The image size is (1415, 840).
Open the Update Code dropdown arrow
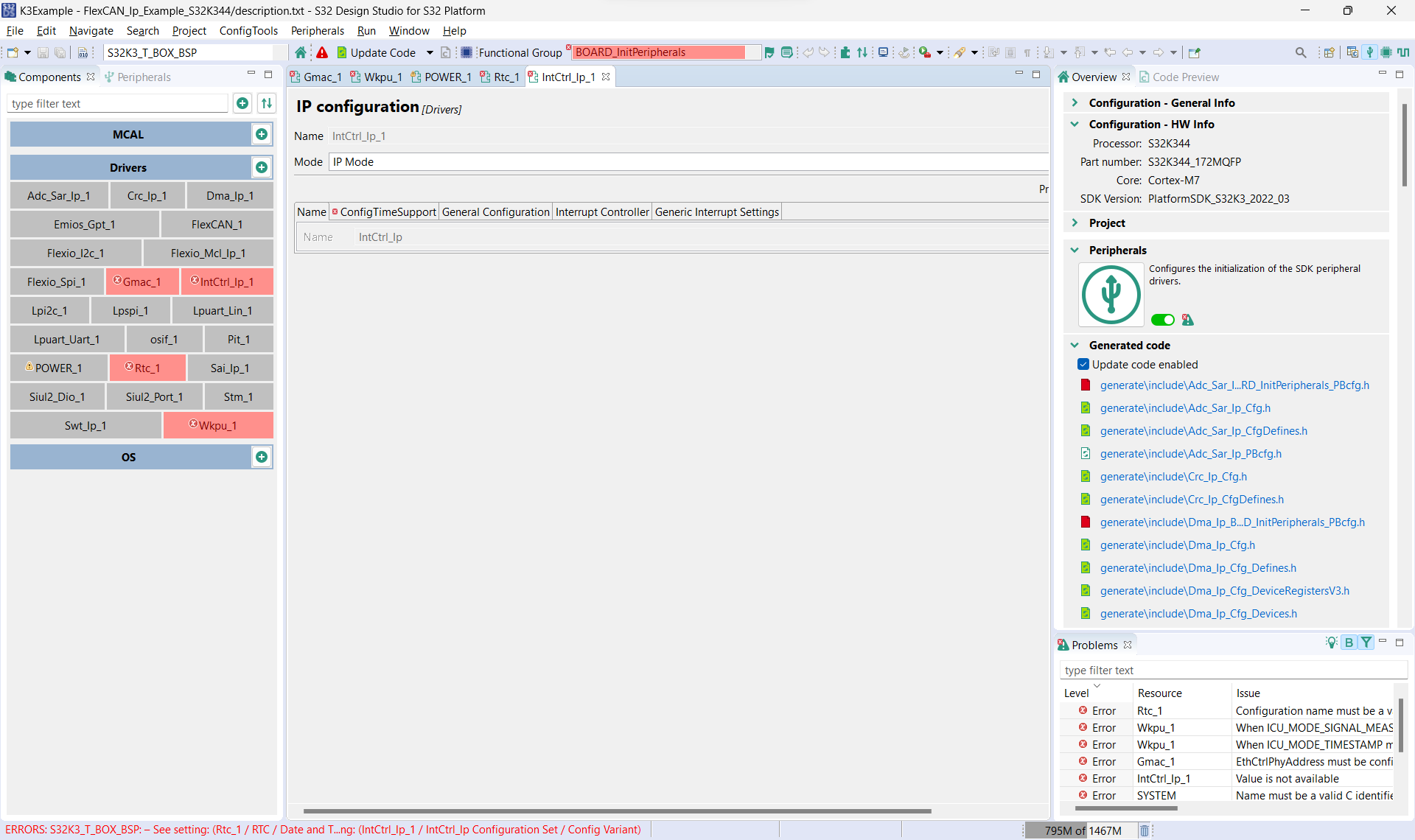[x=430, y=52]
